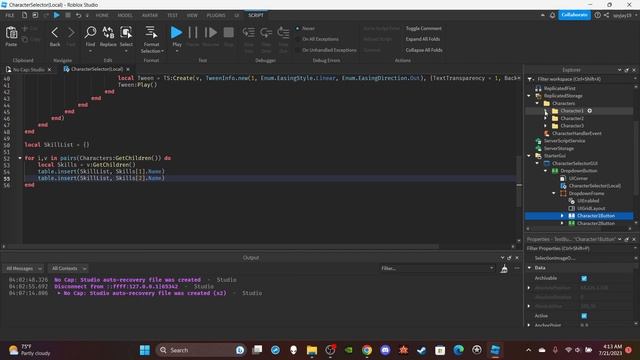Screen dimensions: 640x360
Task: Expand the Character3 folder
Action: (546, 126)
